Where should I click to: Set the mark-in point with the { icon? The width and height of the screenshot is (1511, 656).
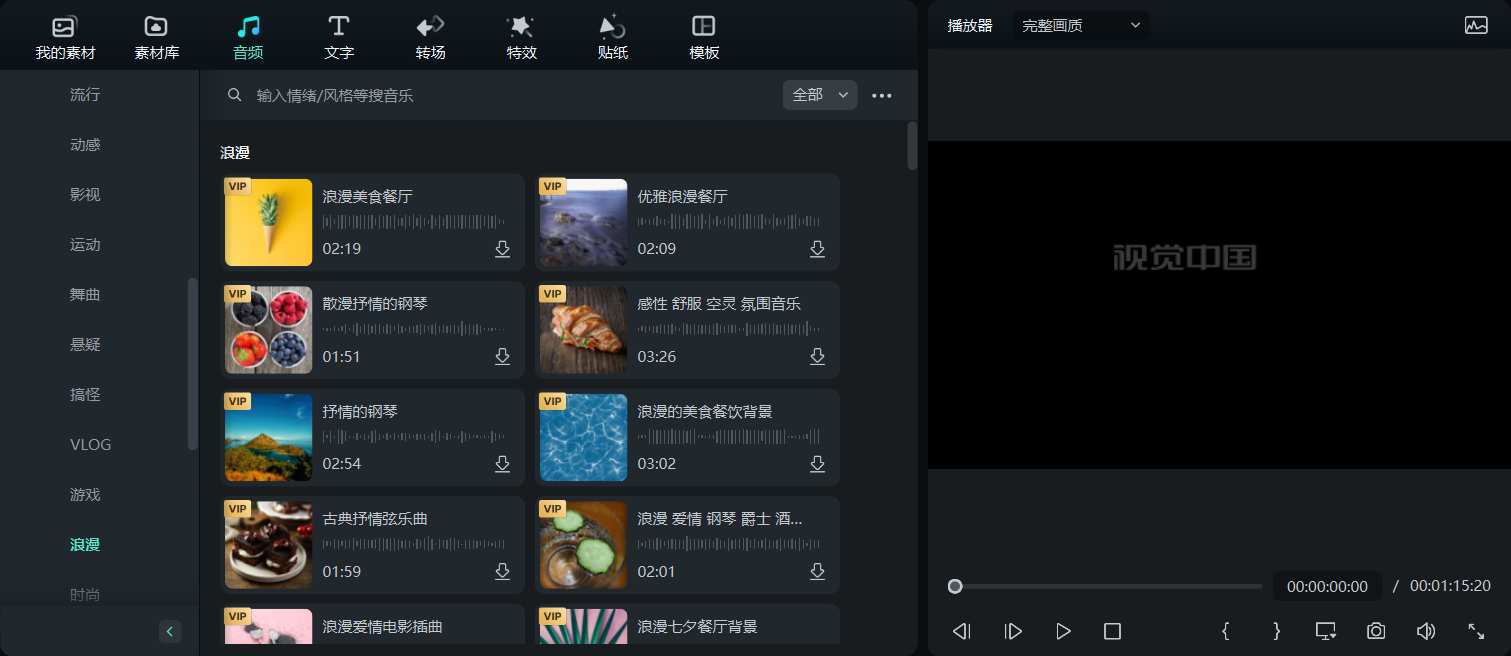click(1225, 631)
